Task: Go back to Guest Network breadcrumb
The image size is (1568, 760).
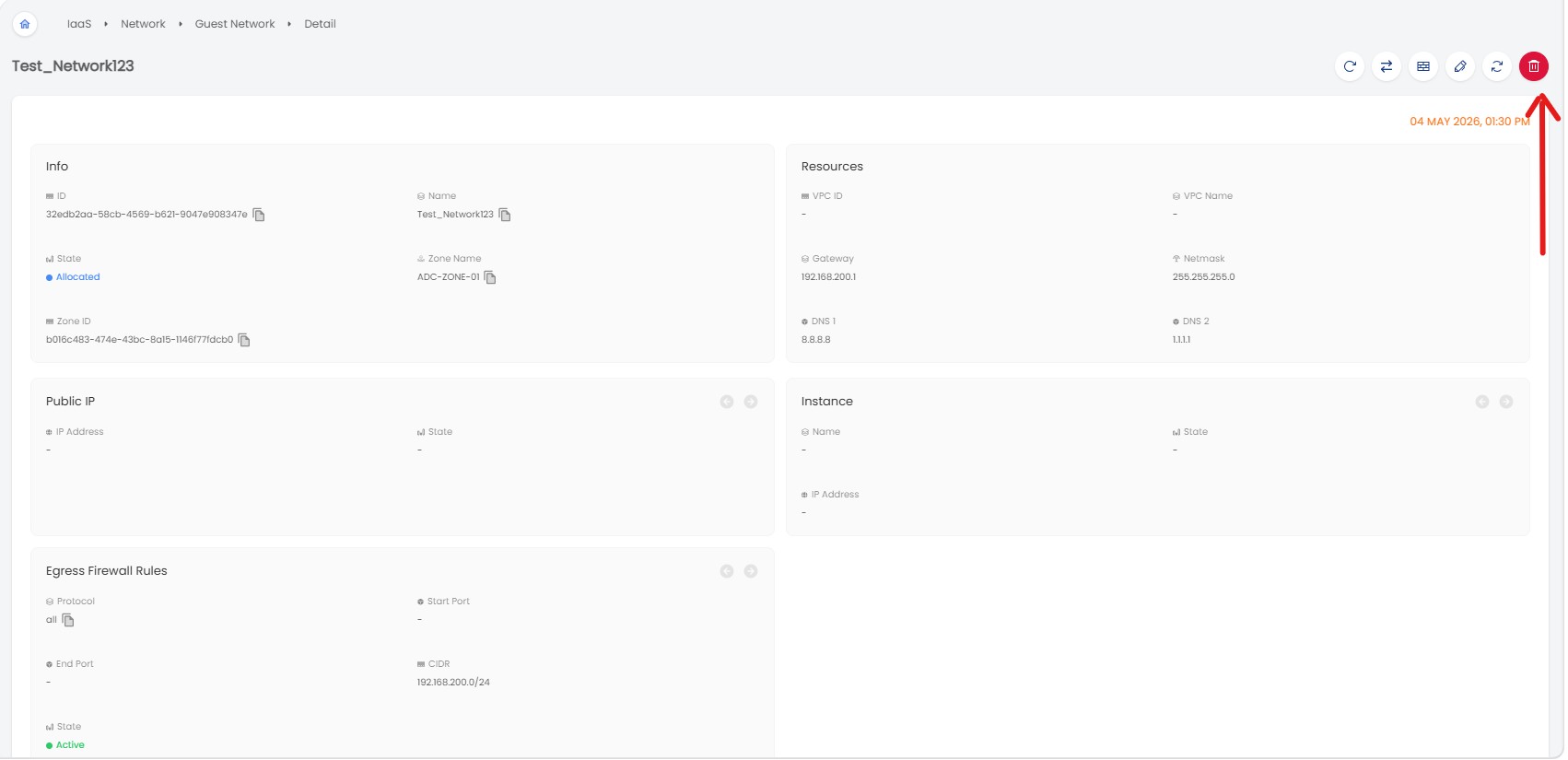Action: 235,24
